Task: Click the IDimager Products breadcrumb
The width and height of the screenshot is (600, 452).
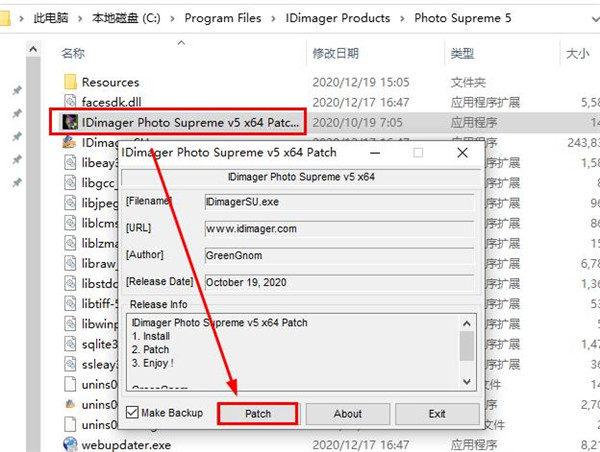Action: (x=338, y=18)
